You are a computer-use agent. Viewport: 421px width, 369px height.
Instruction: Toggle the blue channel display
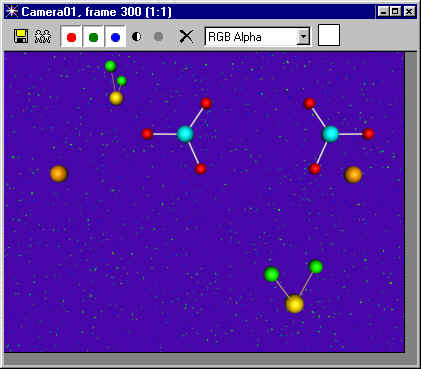(115, 37)
